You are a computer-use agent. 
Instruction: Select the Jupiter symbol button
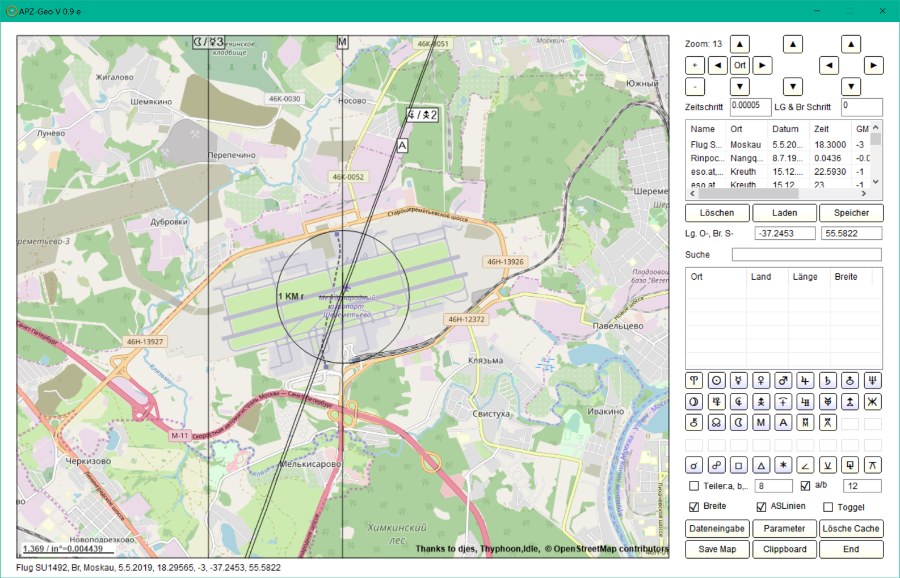coord(805,381)
